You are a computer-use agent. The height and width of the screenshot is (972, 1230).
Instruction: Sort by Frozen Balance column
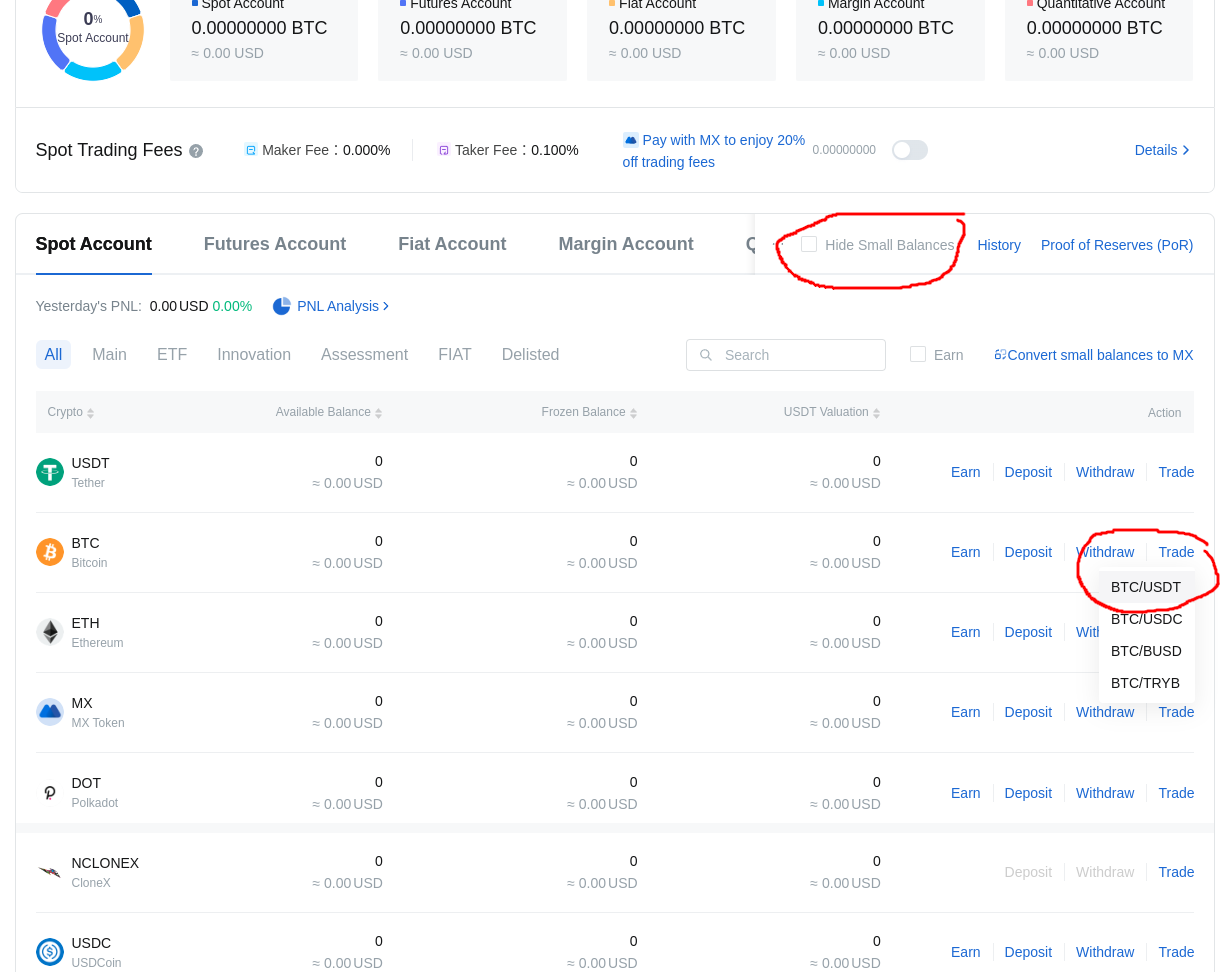click(589, 413)
